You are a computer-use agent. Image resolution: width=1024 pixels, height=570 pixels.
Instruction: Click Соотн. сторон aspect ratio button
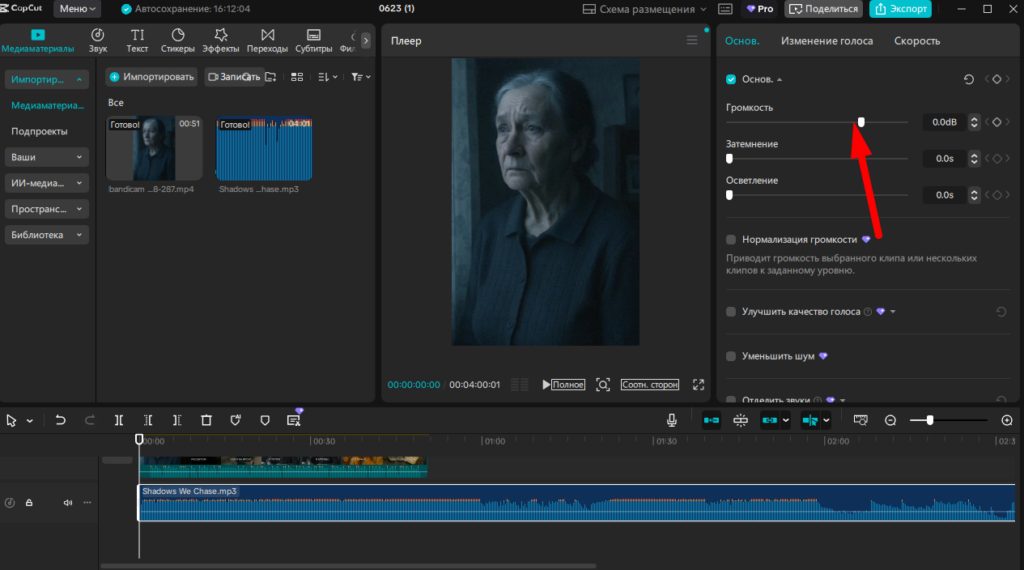pos(650,385)
